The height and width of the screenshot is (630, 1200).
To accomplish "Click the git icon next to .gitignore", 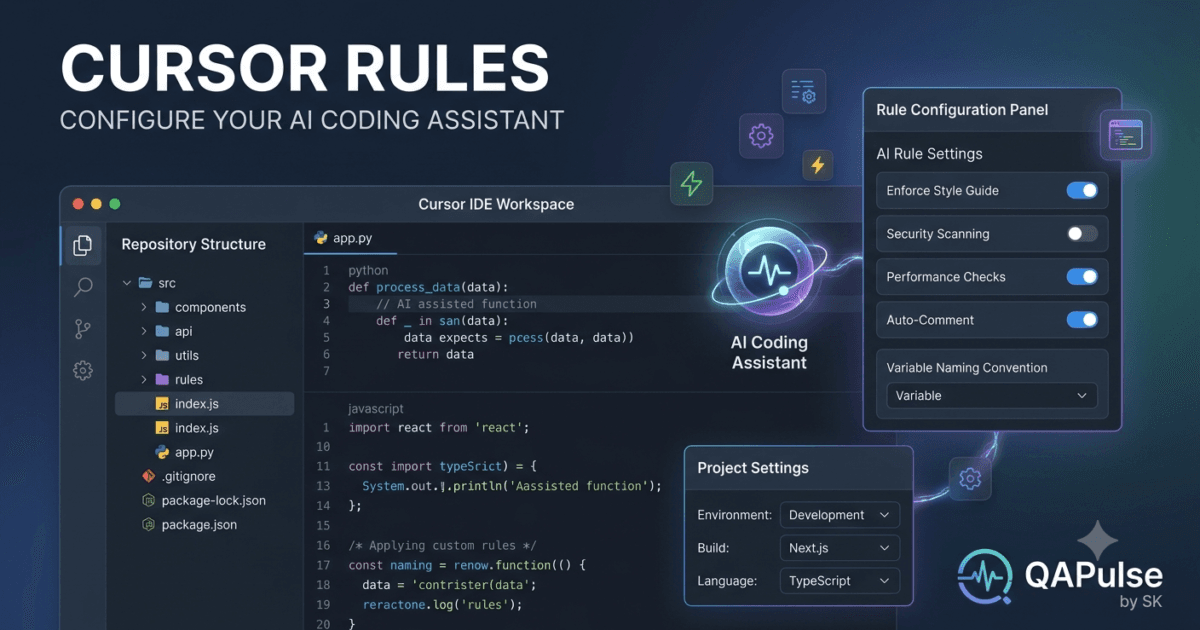I will click(149, 476).
